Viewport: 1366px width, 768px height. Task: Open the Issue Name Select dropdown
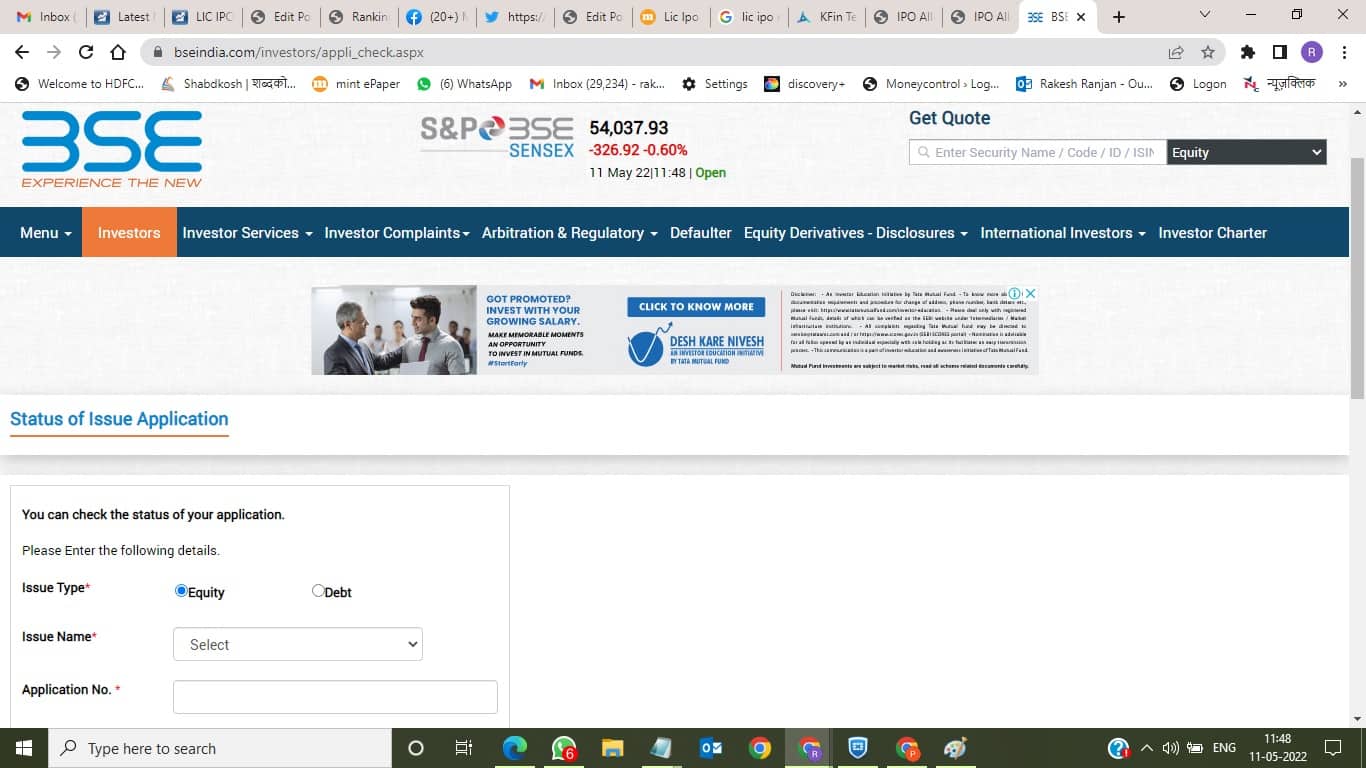297,644
